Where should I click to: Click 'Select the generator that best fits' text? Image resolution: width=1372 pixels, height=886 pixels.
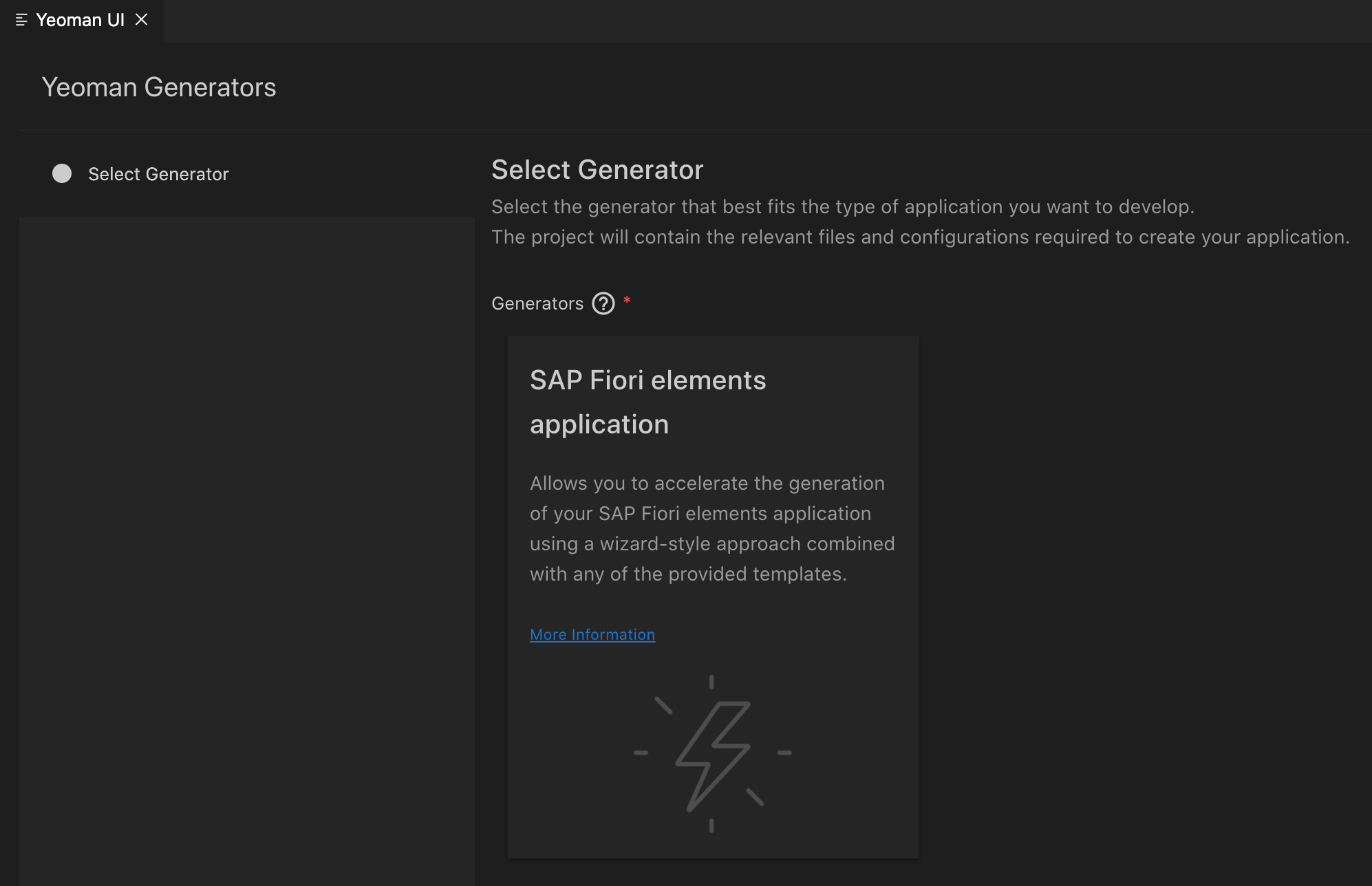(x=843, y=206)
